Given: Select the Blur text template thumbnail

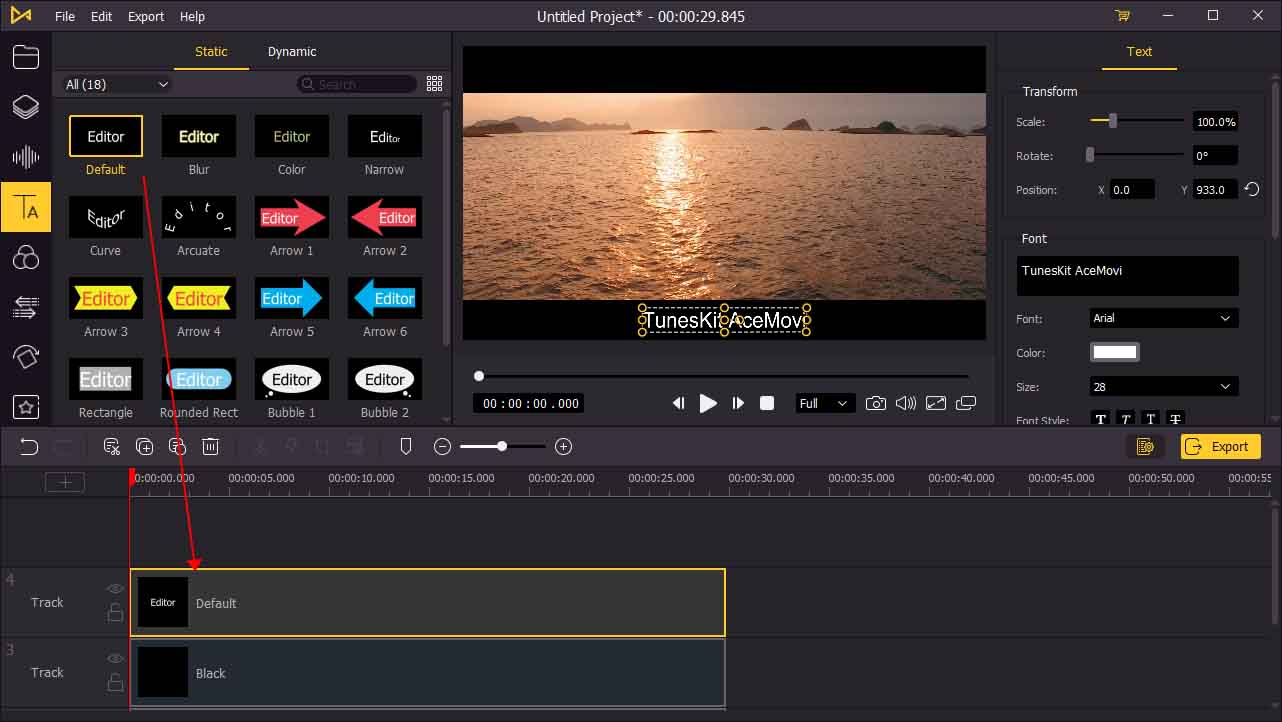Looking at the screenshot, I should (199, 136).
